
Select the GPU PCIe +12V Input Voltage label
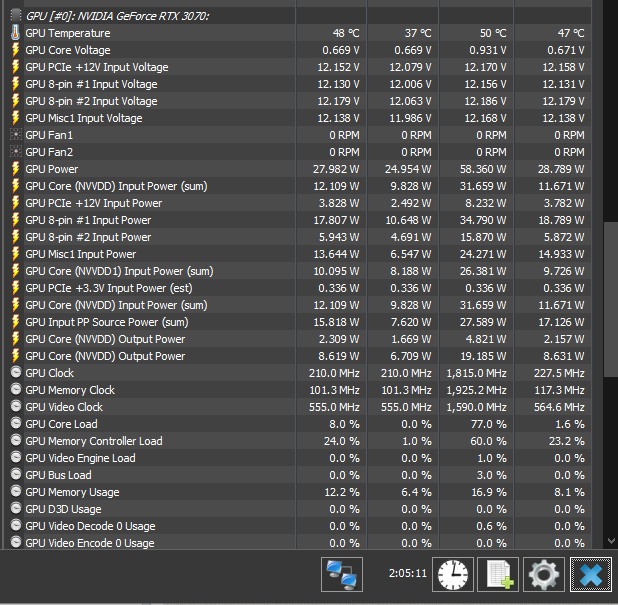tap(97, 67)
